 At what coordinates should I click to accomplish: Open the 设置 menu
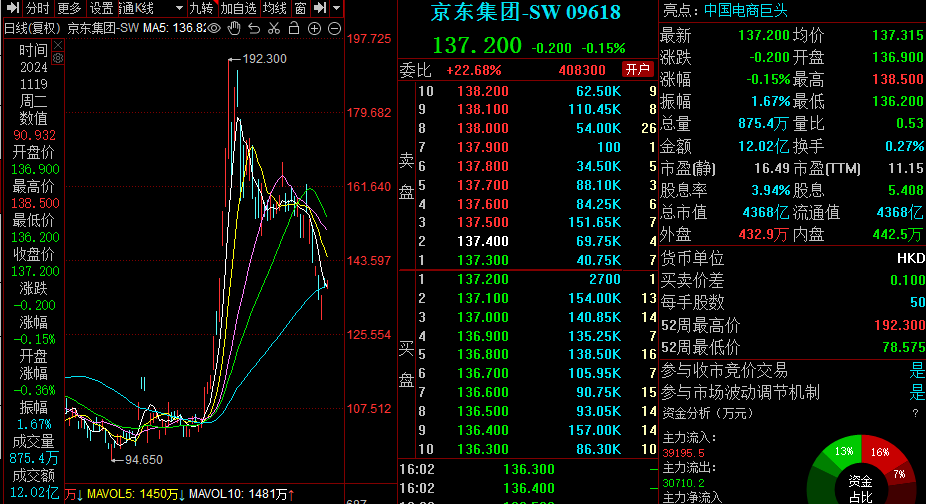pos(101,8)
